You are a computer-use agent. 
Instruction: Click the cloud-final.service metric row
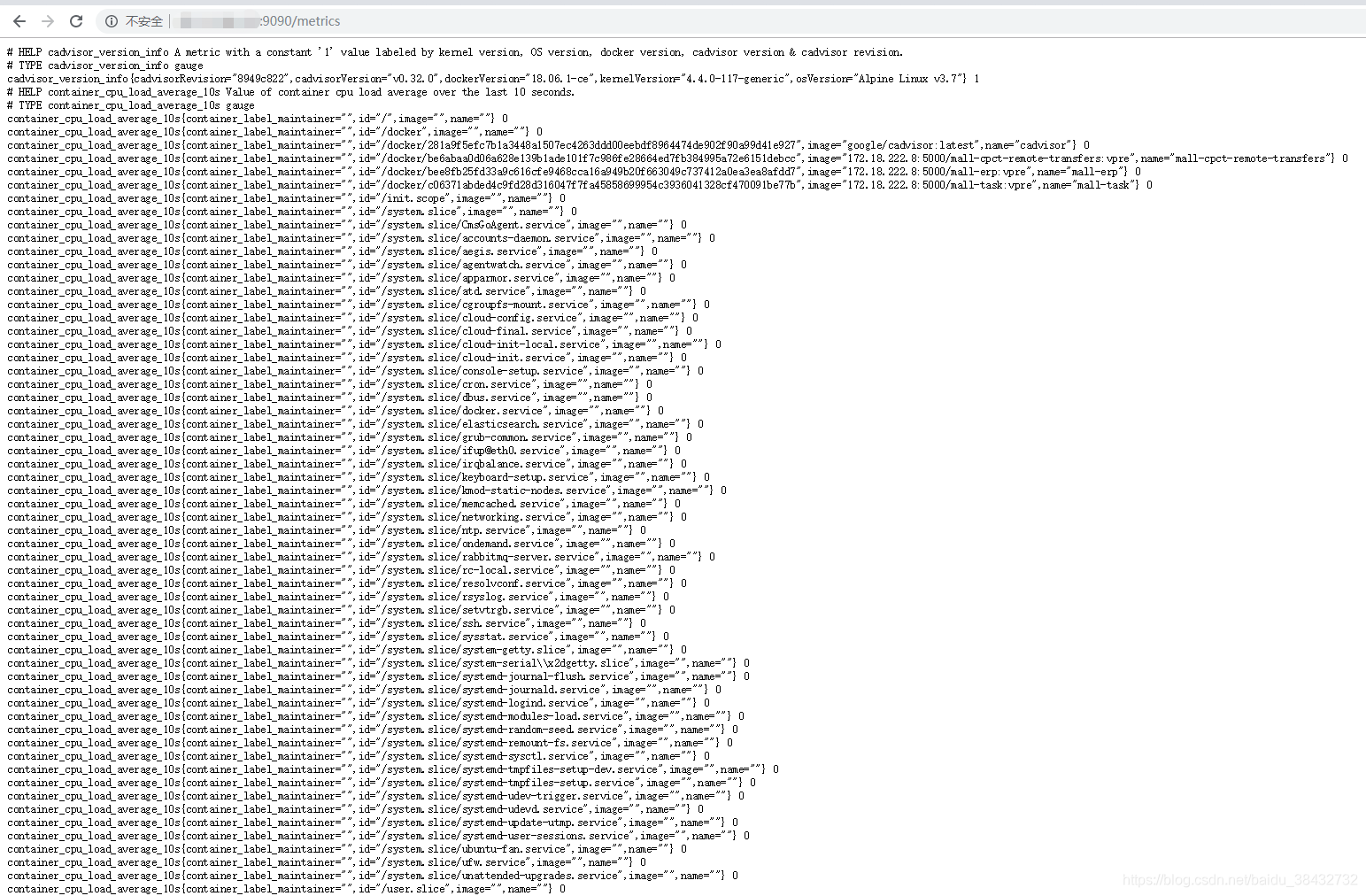point(350,331)
